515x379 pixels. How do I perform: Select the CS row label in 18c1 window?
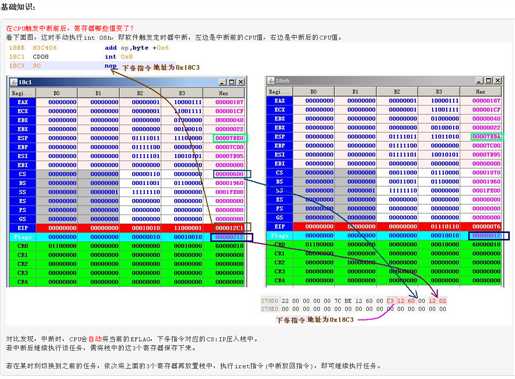pyautogui.click(x=23, y=174)
